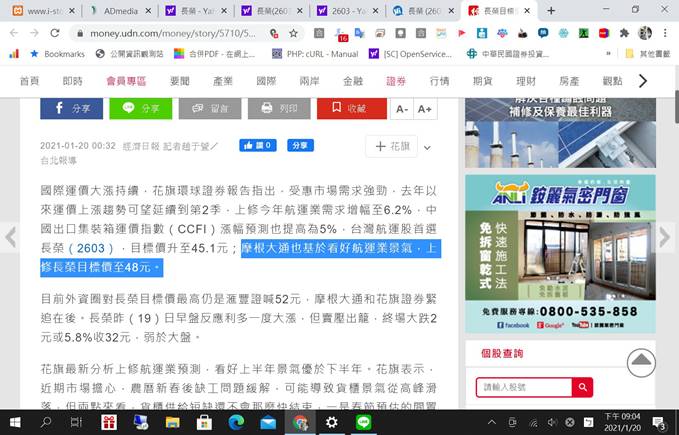679x435 pixels.
Task: Decrease font size with A- button
Action: click(x=401, y=108)
